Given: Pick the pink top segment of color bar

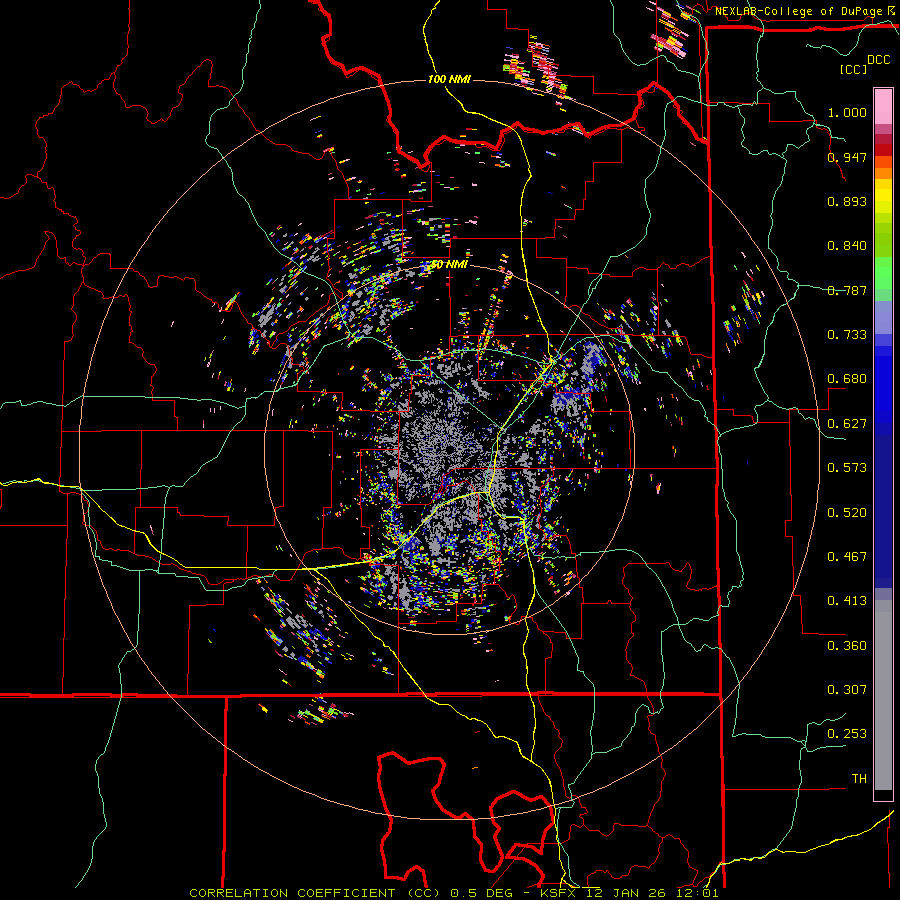Looking at the screenshot, I should [883, 106].
